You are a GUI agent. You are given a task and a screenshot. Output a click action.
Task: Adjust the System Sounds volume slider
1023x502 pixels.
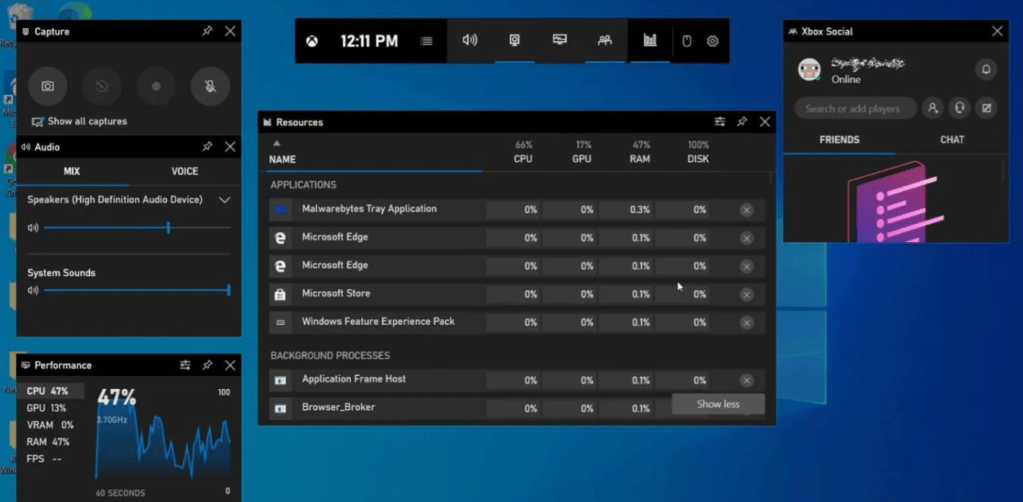click(x=137, y=290)
